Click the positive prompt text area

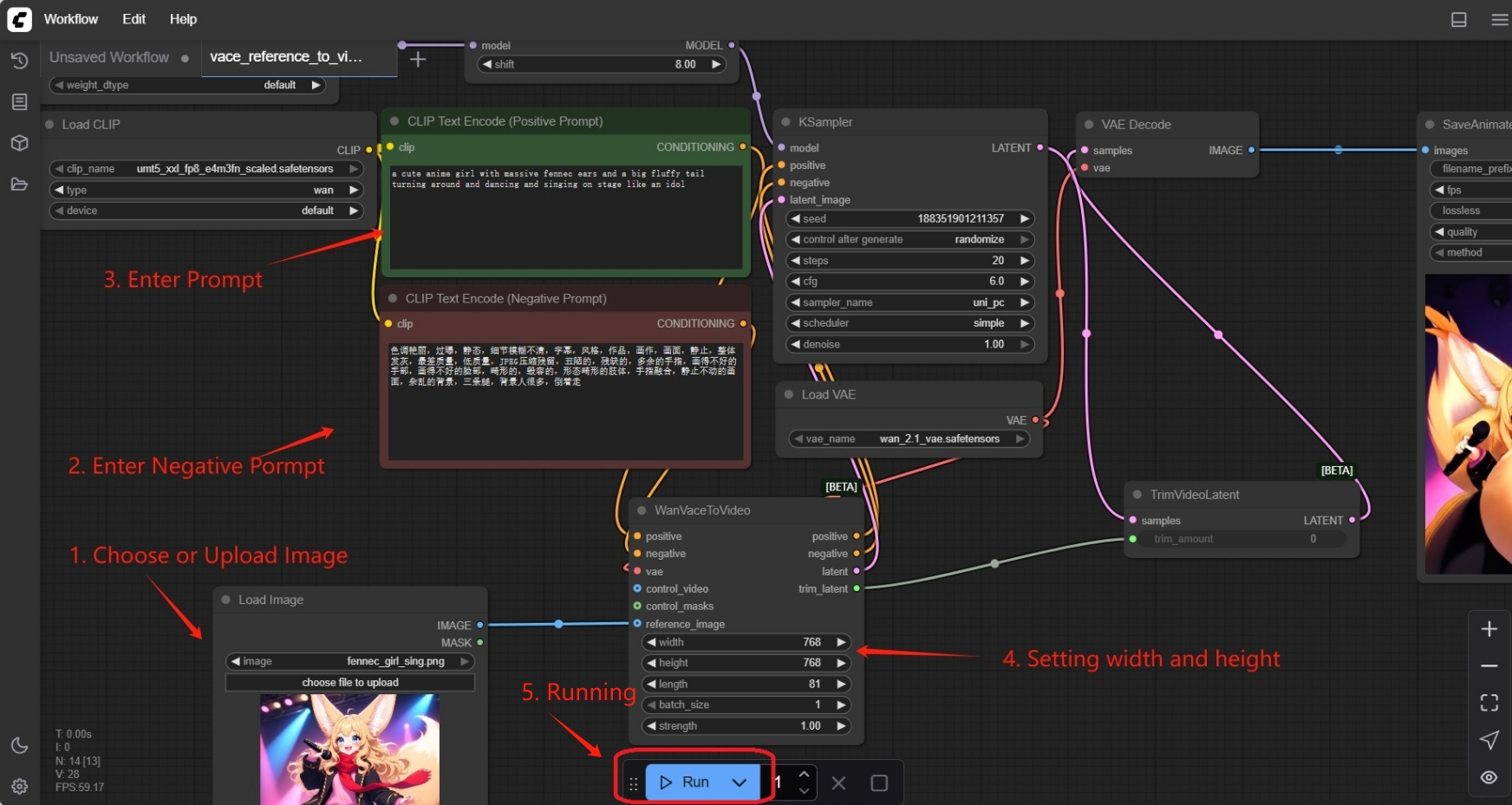[565, 217]
